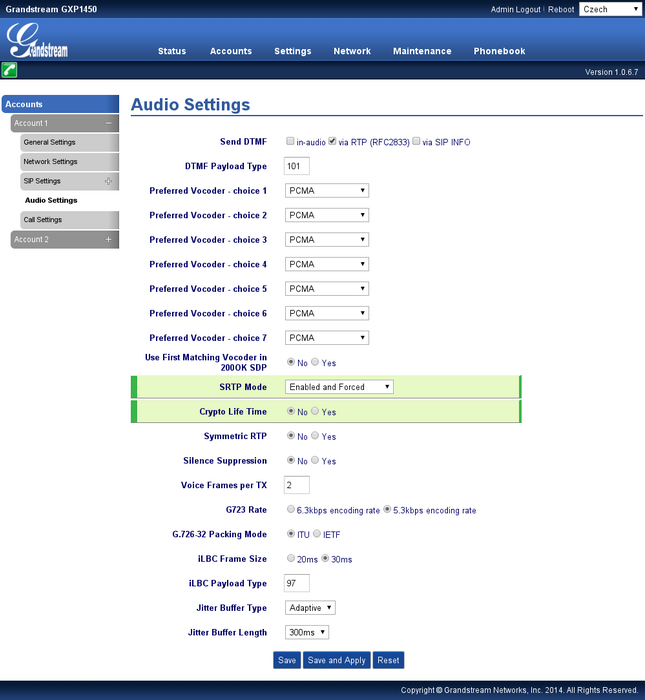Open Preferred Vocoder choice 4 dropdown
This screenshot has width=645, height=700.
(327, 264)
